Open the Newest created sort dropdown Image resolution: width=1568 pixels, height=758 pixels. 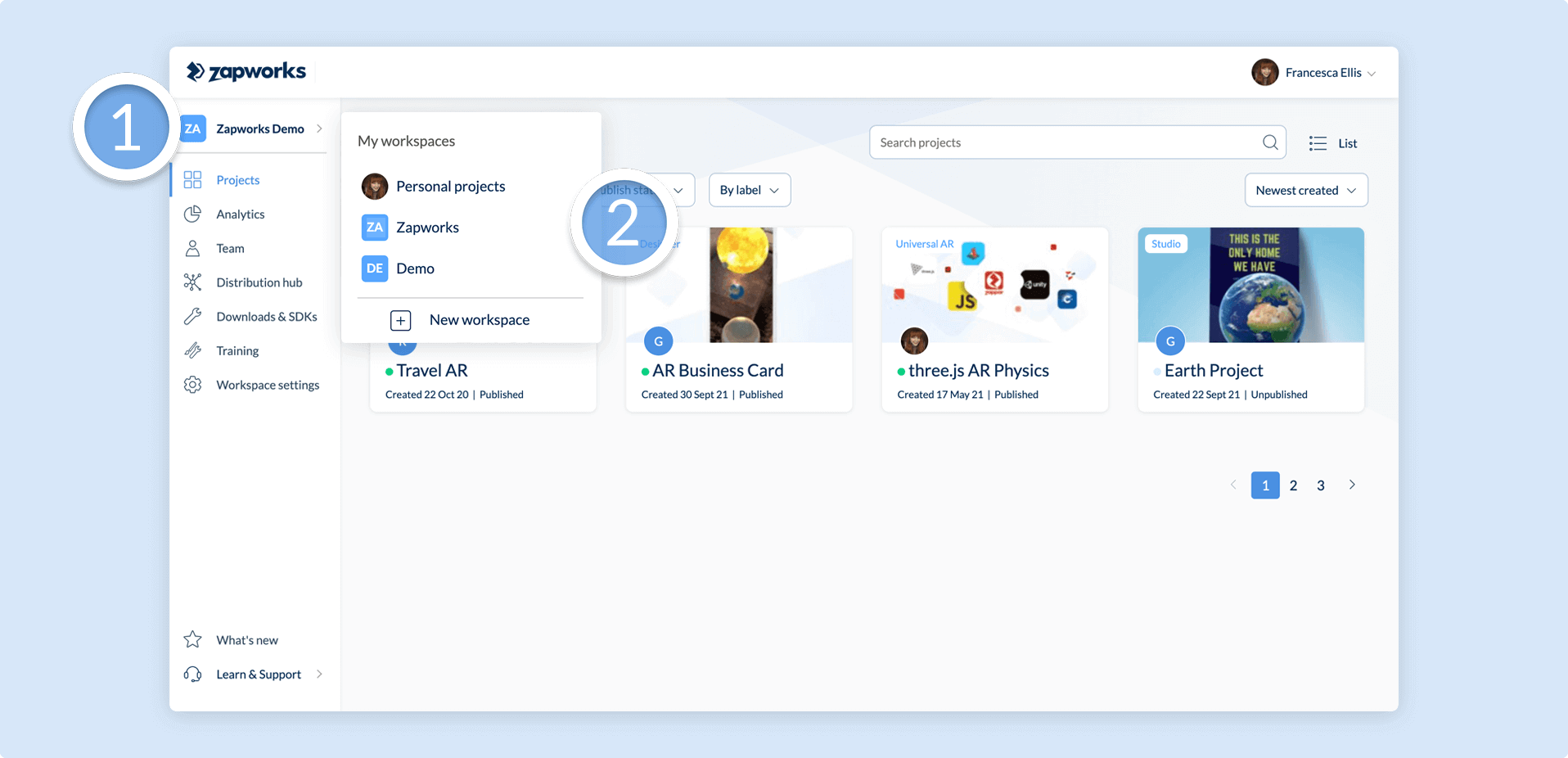coord(1306,190)
